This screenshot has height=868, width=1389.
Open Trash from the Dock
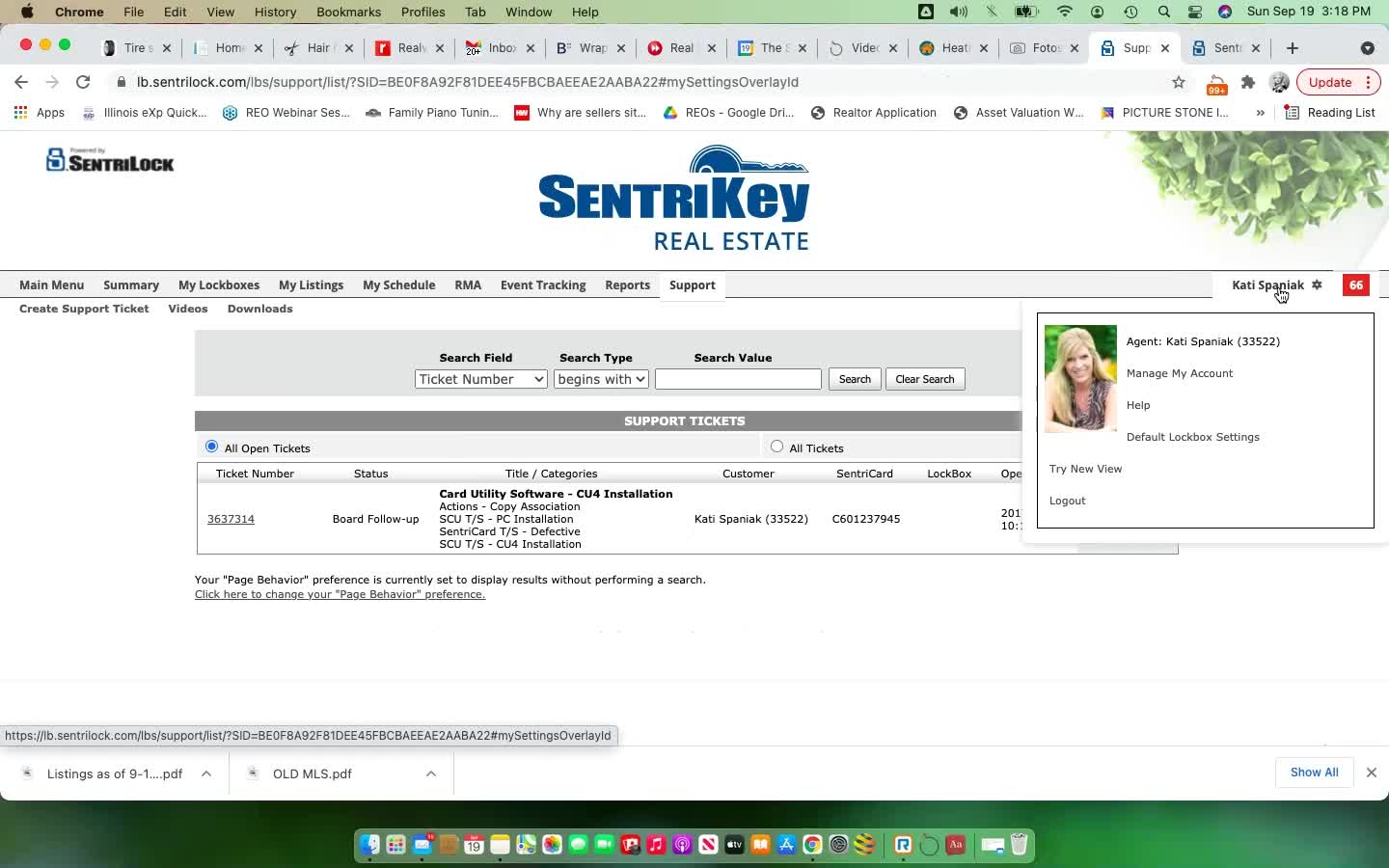1020,845
